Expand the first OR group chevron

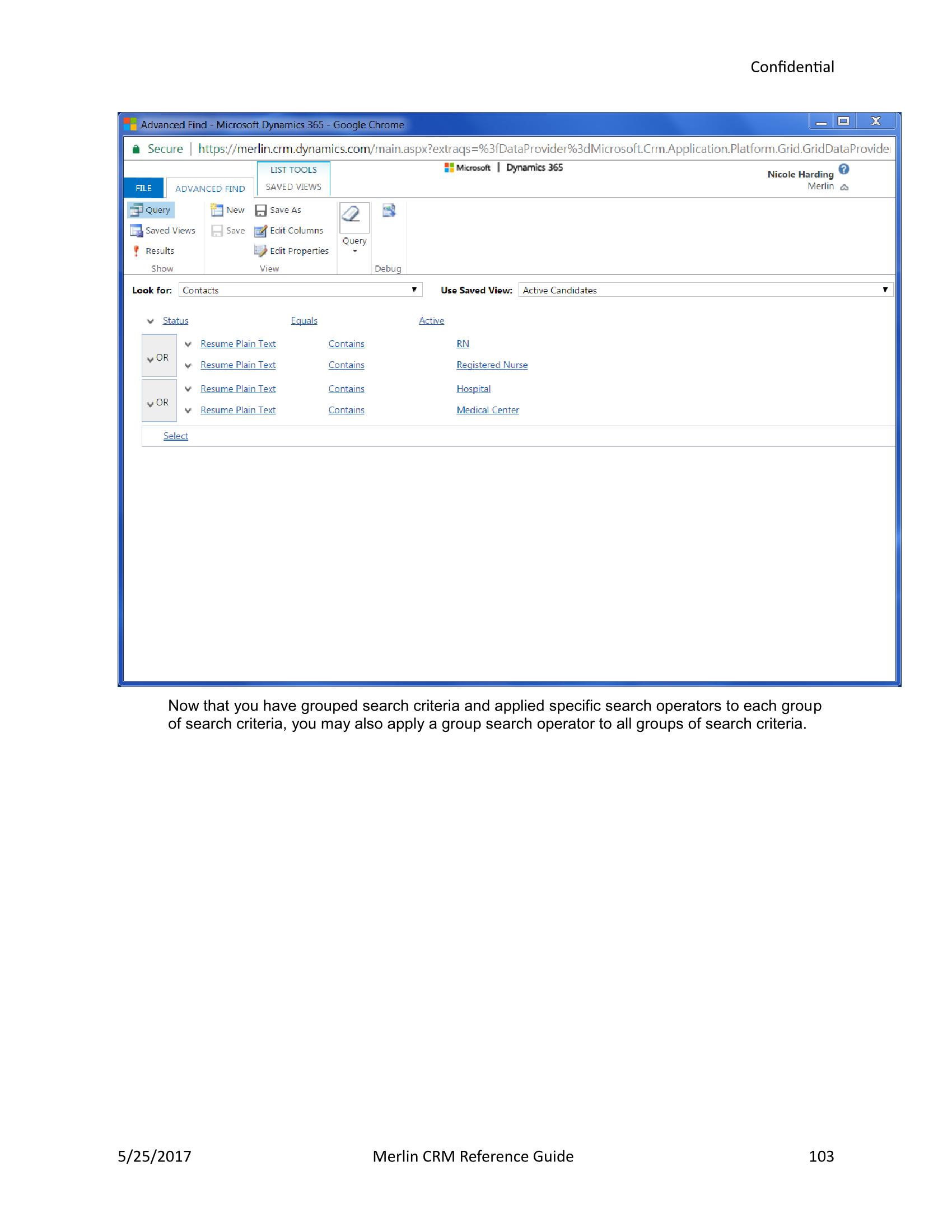coord(150,358)
